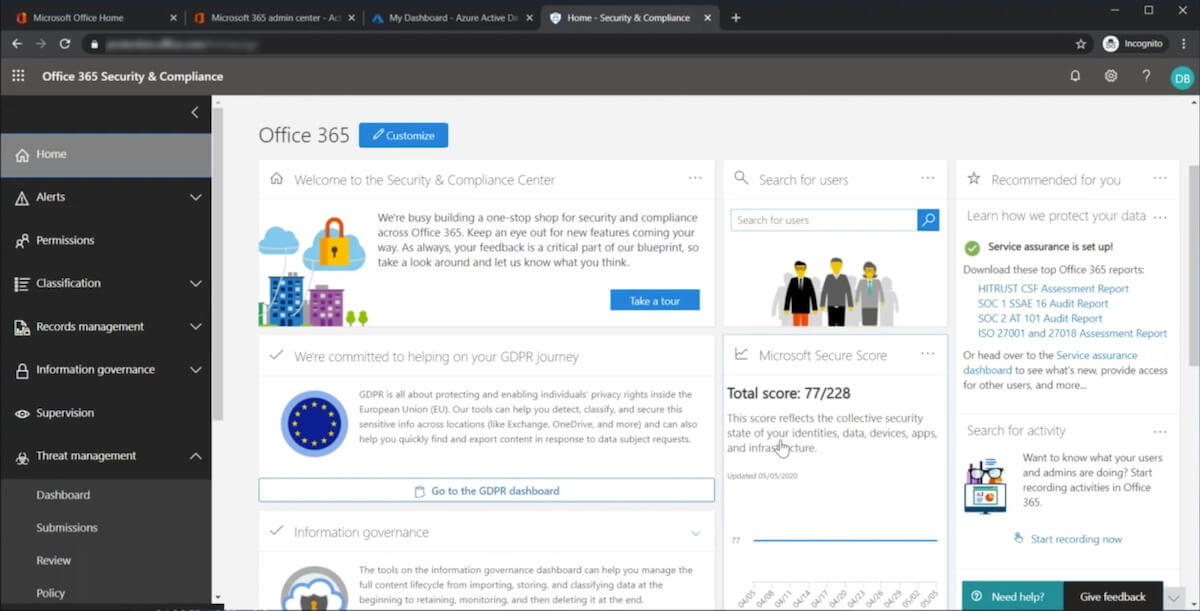
Task: Click the GDPR EU flag emblem image
Action: pyautogui.click(x=314, y=424)
